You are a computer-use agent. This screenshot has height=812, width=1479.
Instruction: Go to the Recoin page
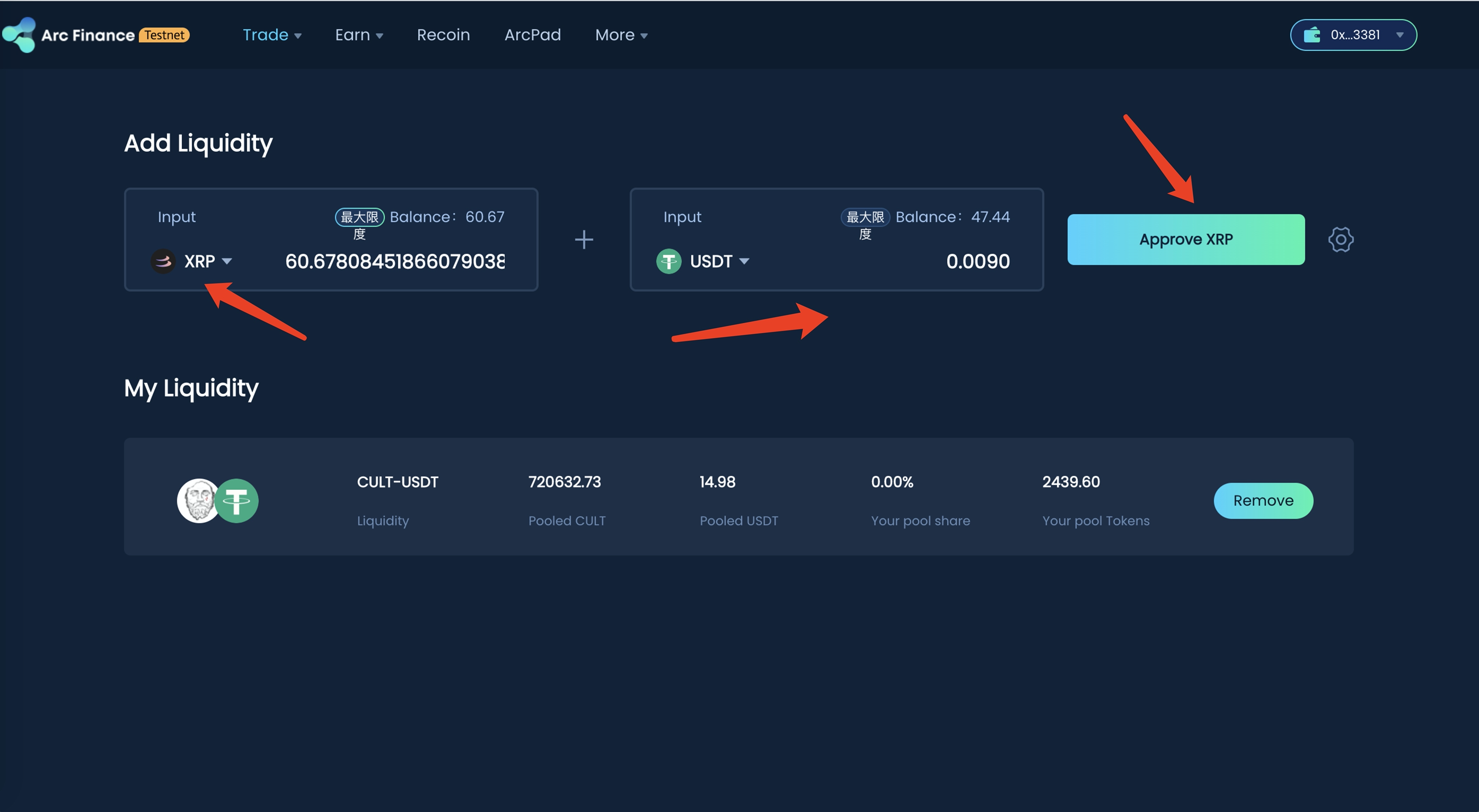click(x=443, y=35)
